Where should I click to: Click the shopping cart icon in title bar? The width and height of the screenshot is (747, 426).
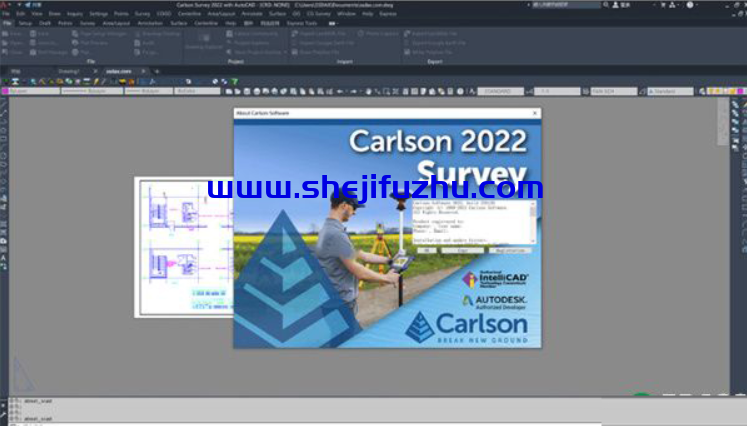coord(663,5)
